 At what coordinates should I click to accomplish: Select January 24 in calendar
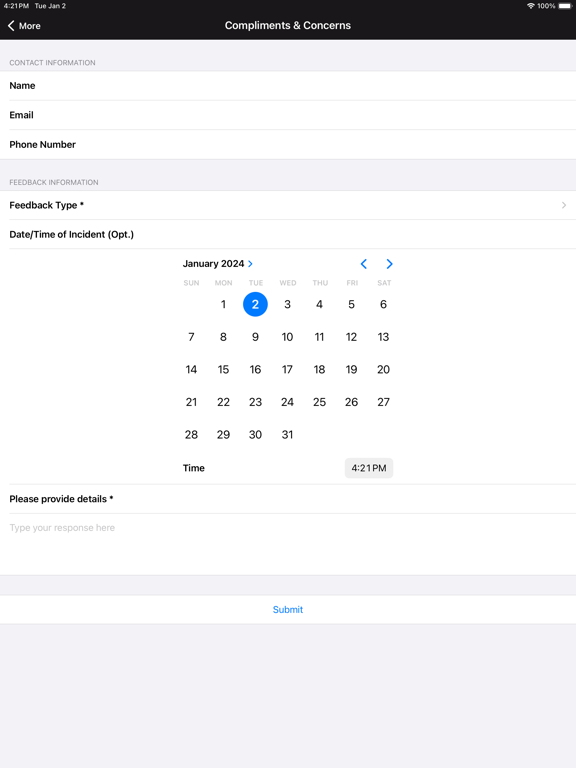coord(288,402)
